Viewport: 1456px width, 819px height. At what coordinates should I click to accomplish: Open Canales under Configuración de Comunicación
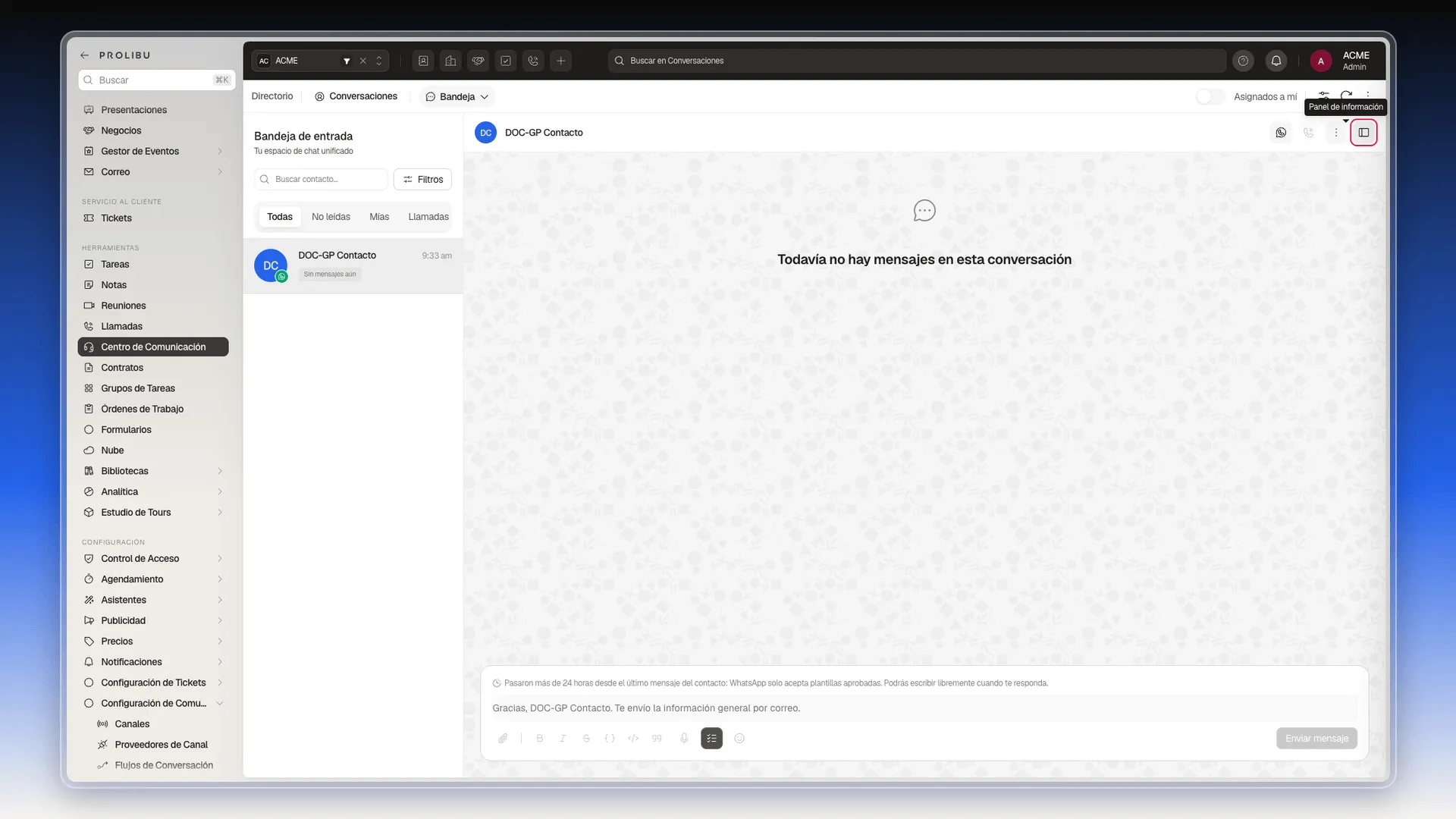point(161,724)
